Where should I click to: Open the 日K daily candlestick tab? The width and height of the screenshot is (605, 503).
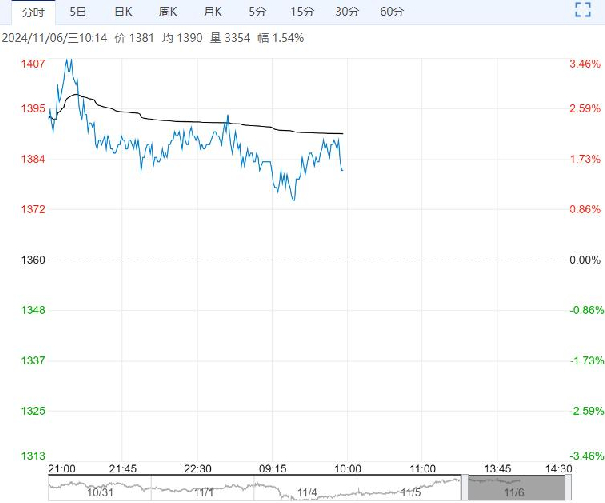[x=122, y=12]
